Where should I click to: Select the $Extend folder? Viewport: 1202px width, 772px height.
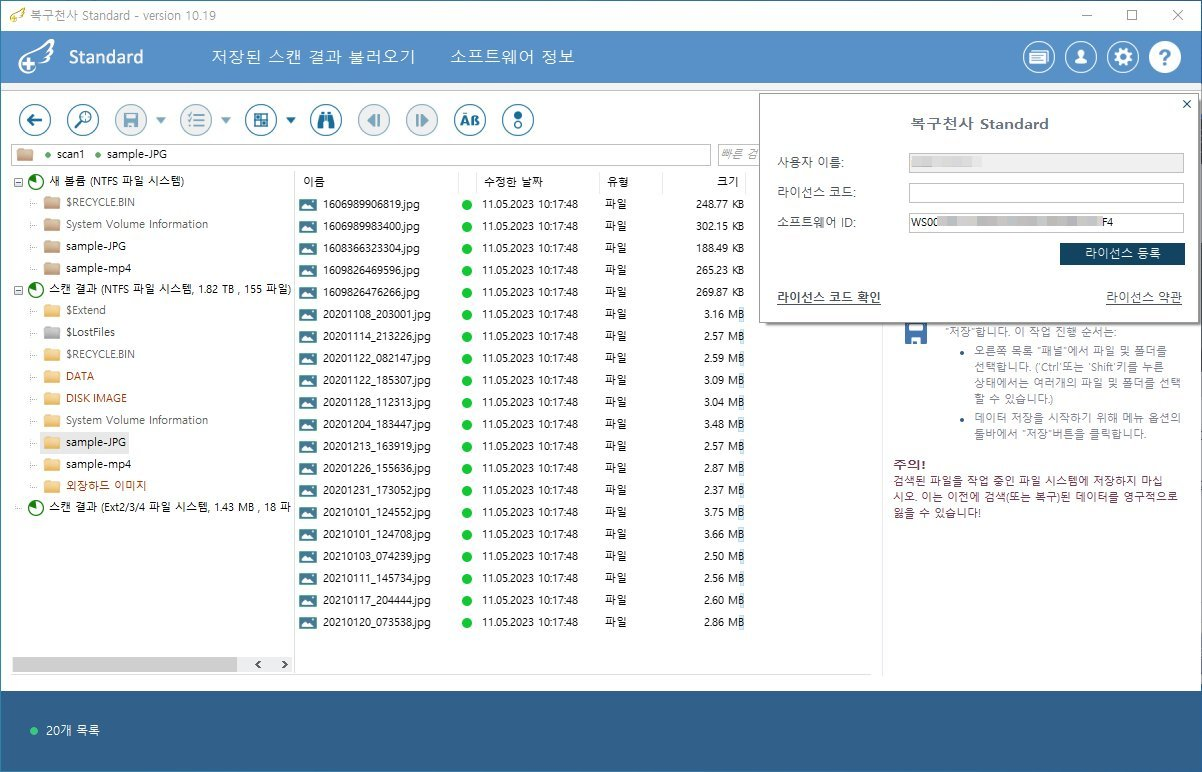click(86, 311)
